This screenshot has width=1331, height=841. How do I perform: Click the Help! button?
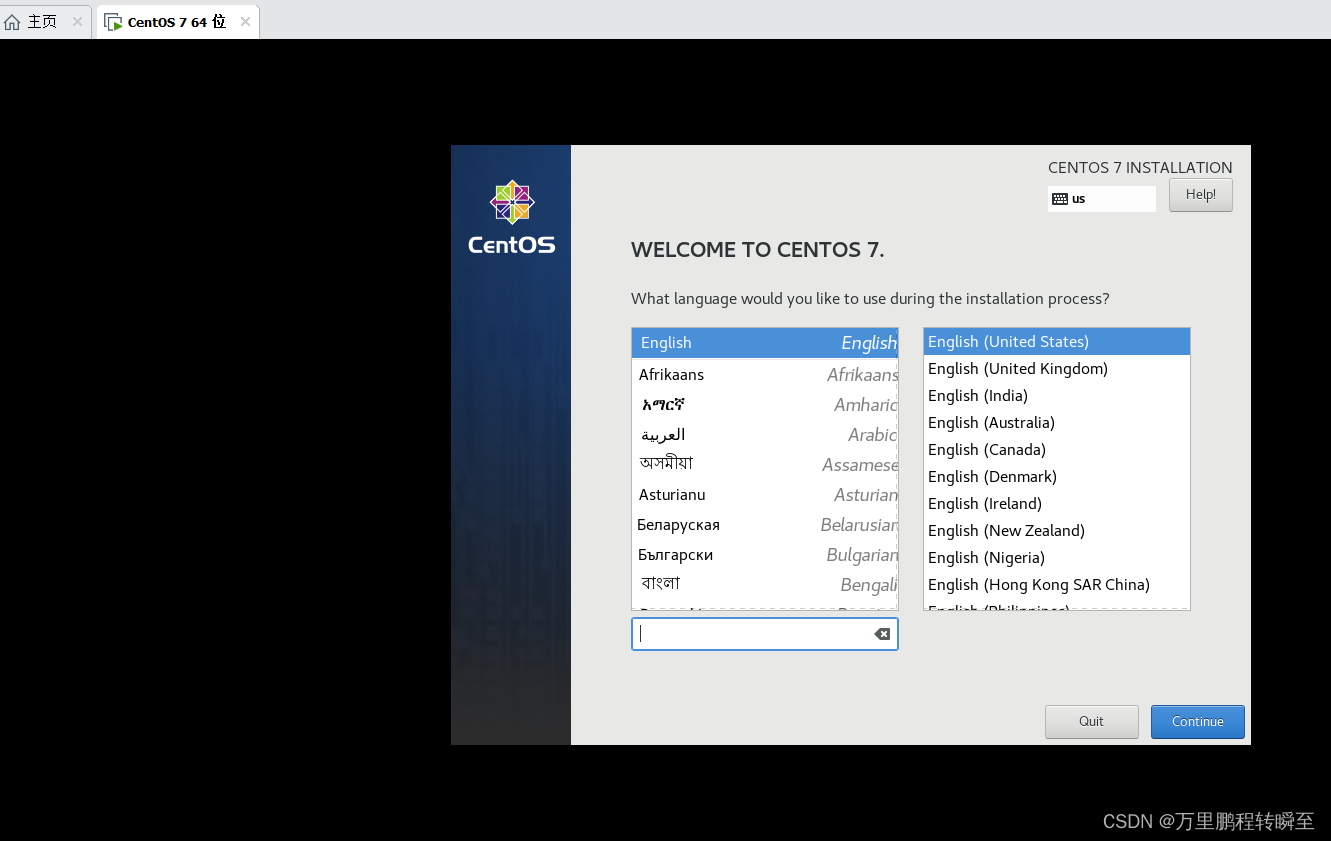tap(1200, 195)
